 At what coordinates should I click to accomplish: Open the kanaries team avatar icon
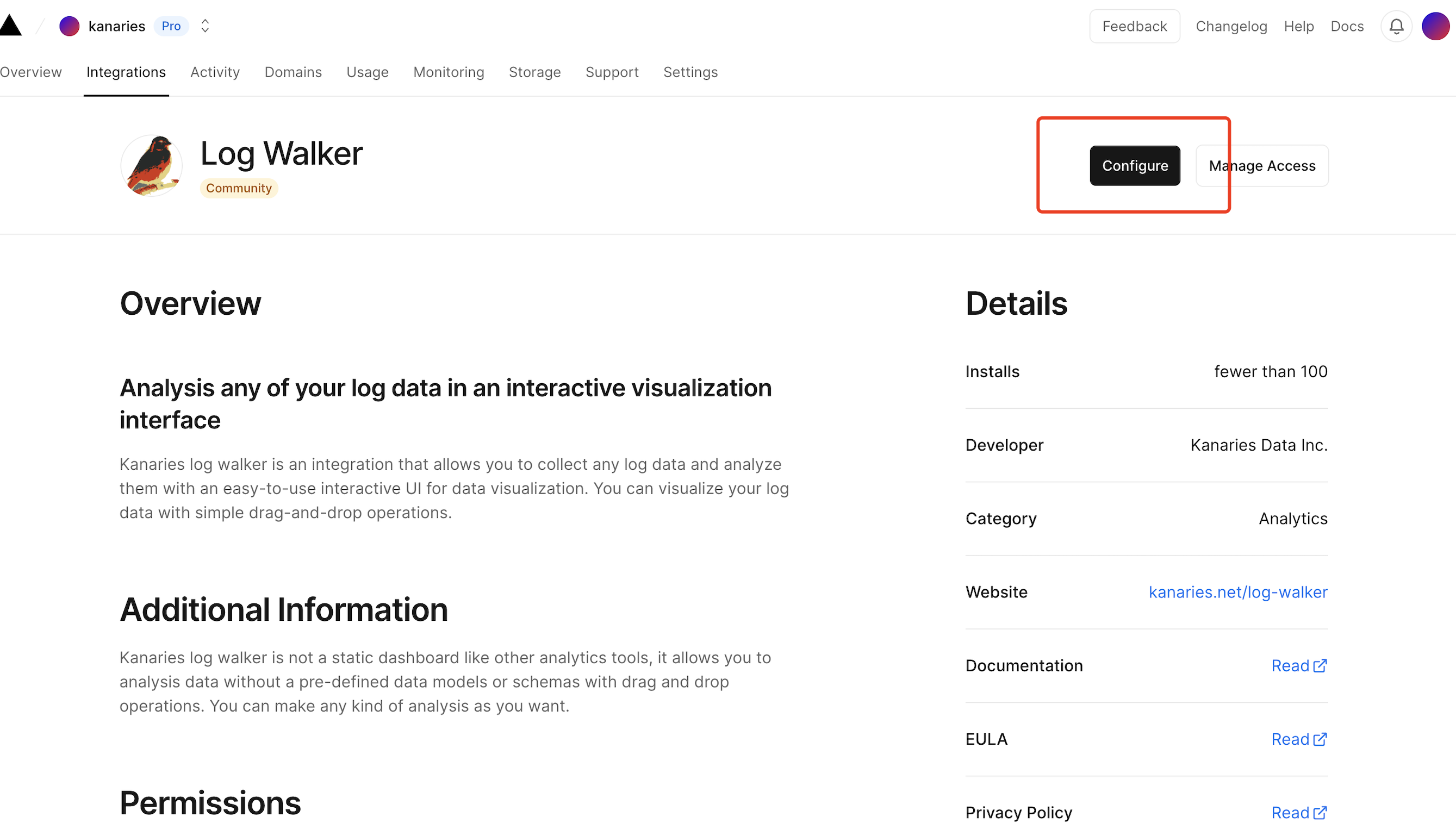tap(70, 26)
